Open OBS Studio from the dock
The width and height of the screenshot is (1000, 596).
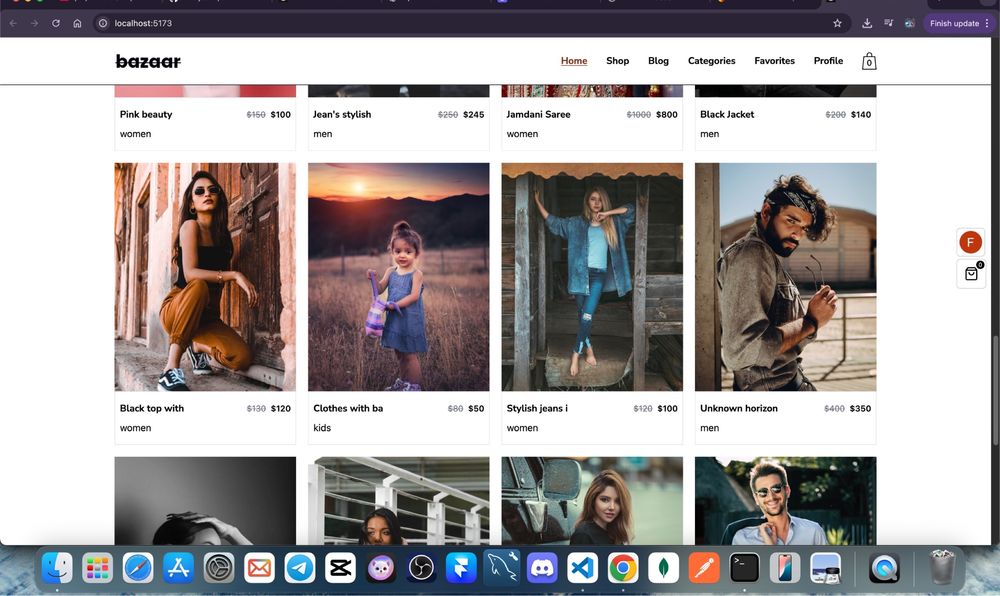(421, 567)
